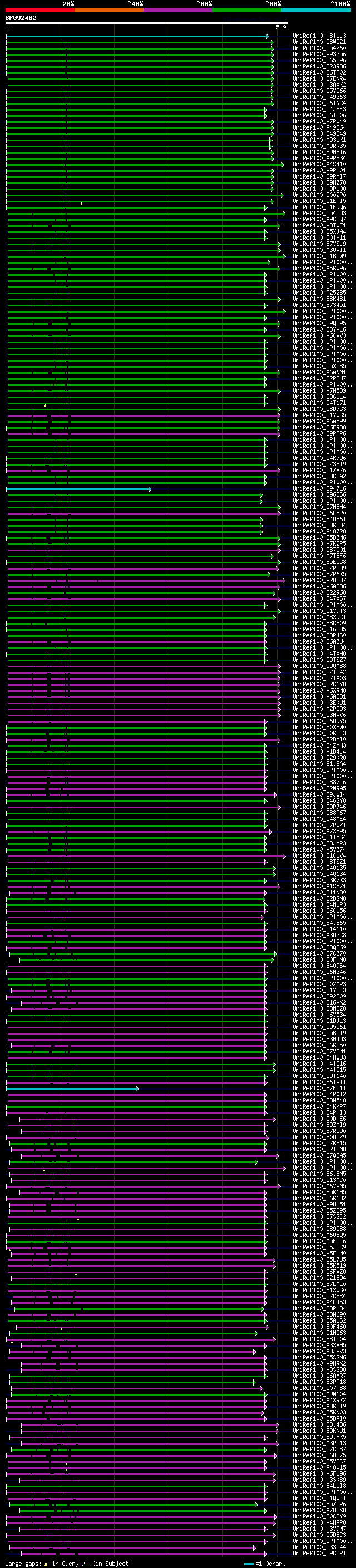The width and height of the screenshot is (356, 1568).
Task: Click the cyan ~100% identity legend bar
Action: coord(316,10)
